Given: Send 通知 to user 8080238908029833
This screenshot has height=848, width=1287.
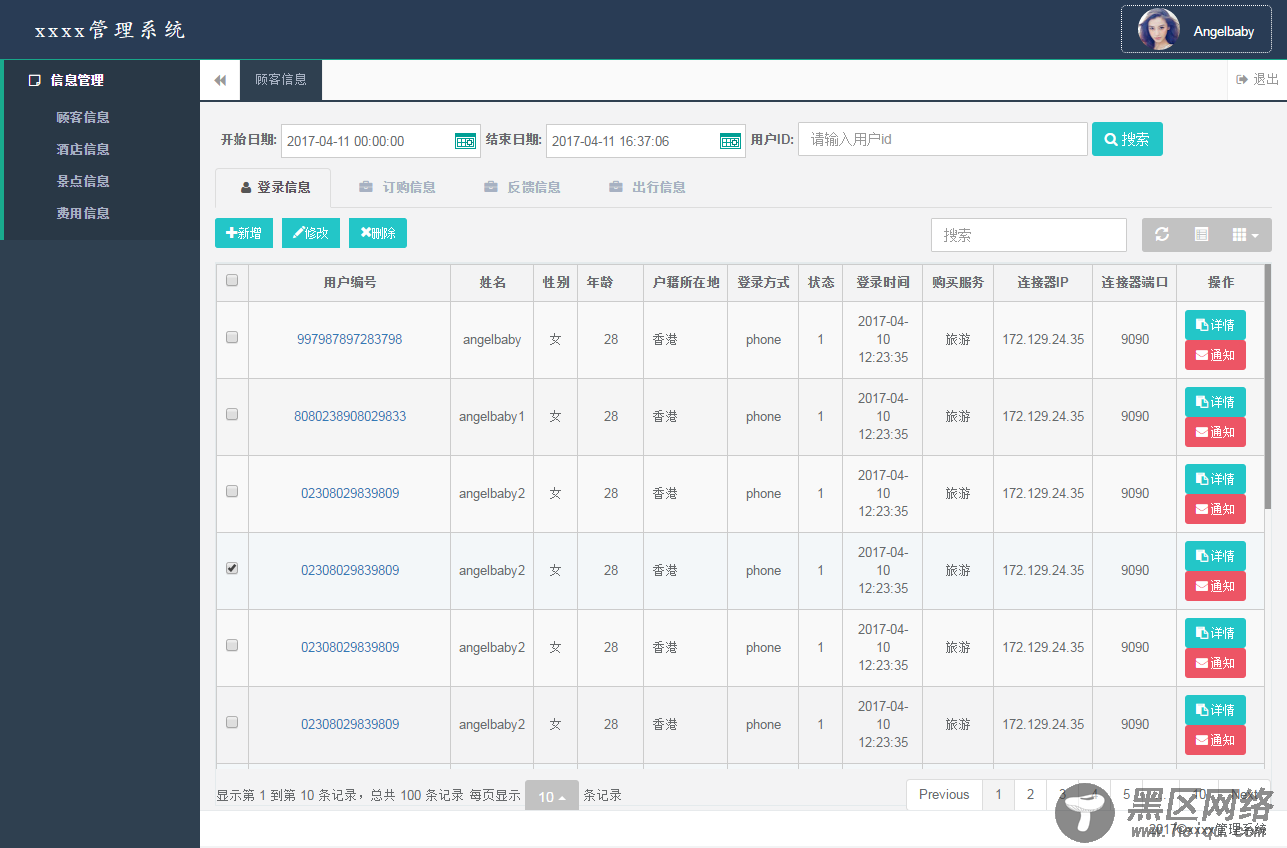Looking at the screenshot, I should pyautogui.click(x=1215, y=432).
